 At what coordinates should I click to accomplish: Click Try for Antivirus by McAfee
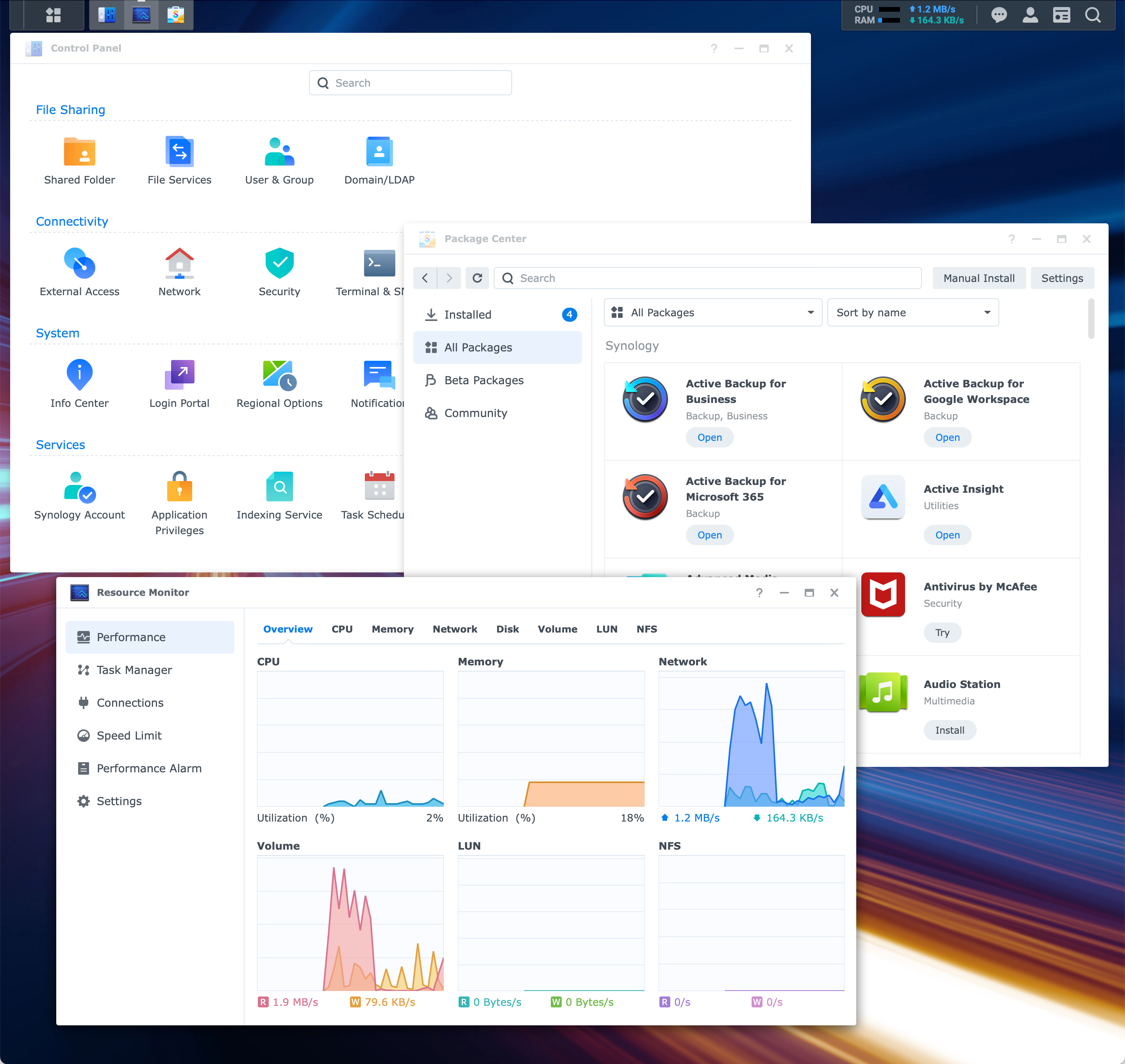click(942, 633)
